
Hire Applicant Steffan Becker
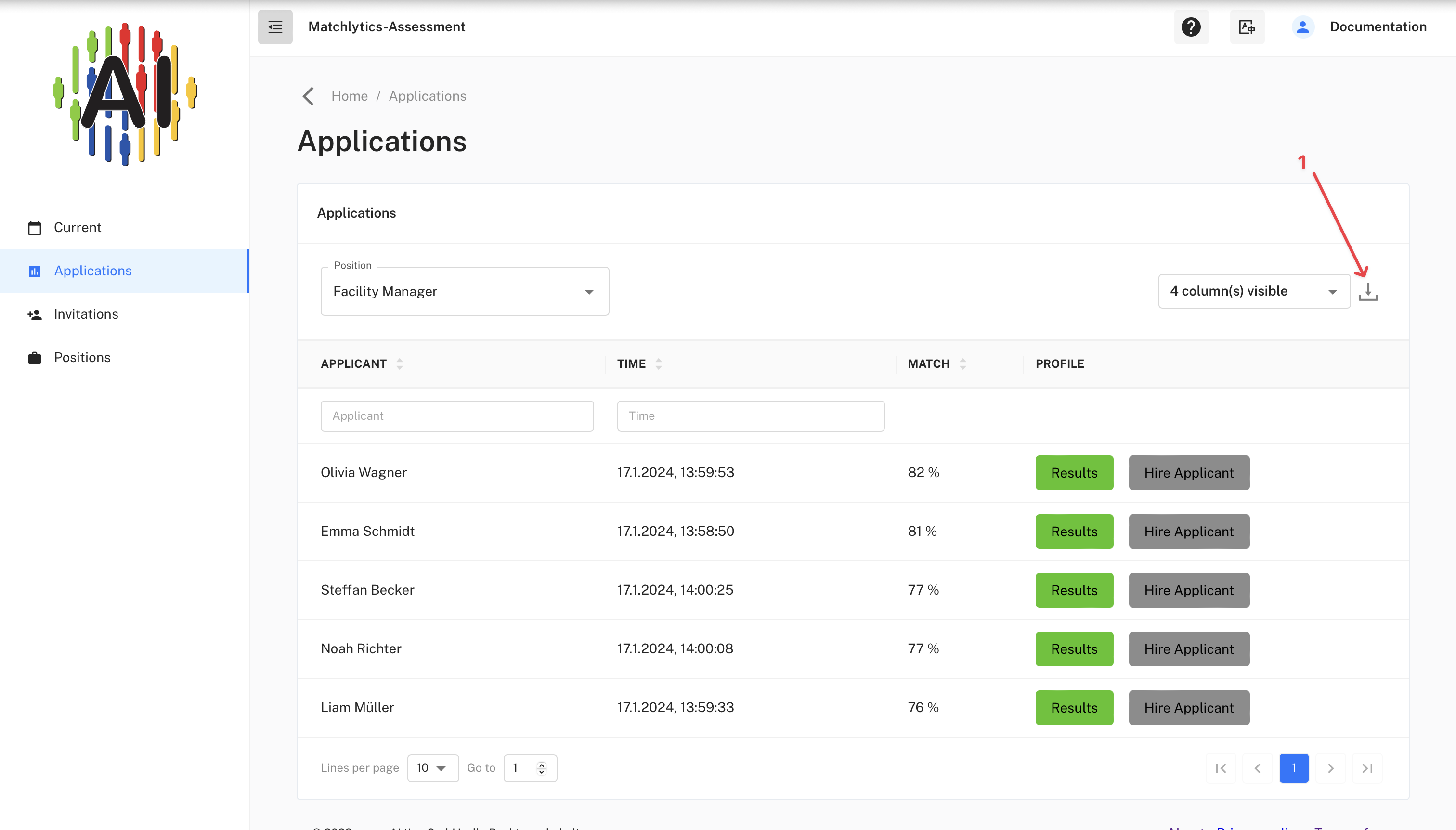coord(1189,590)
